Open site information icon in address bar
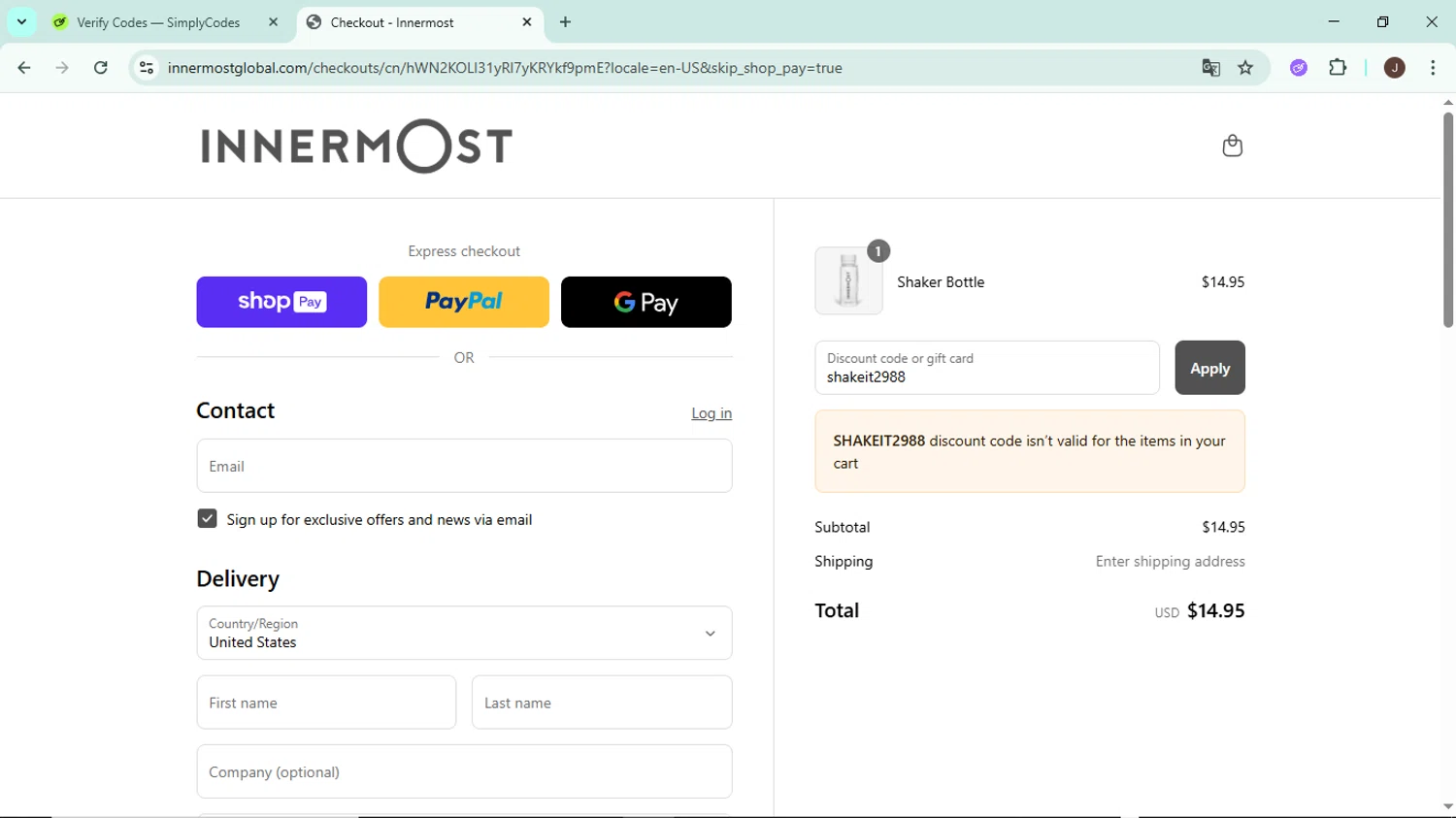The width and height of the screenshot is (1456, 818). pos(147,68)
